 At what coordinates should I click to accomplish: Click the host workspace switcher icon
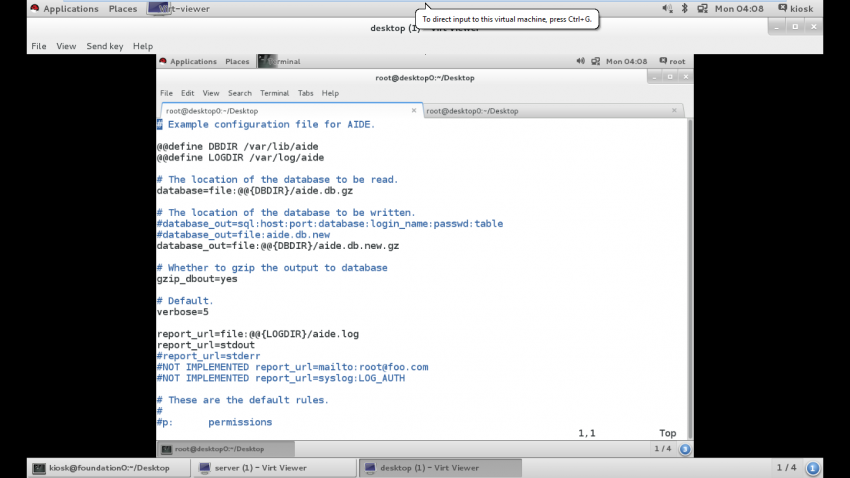813,468
